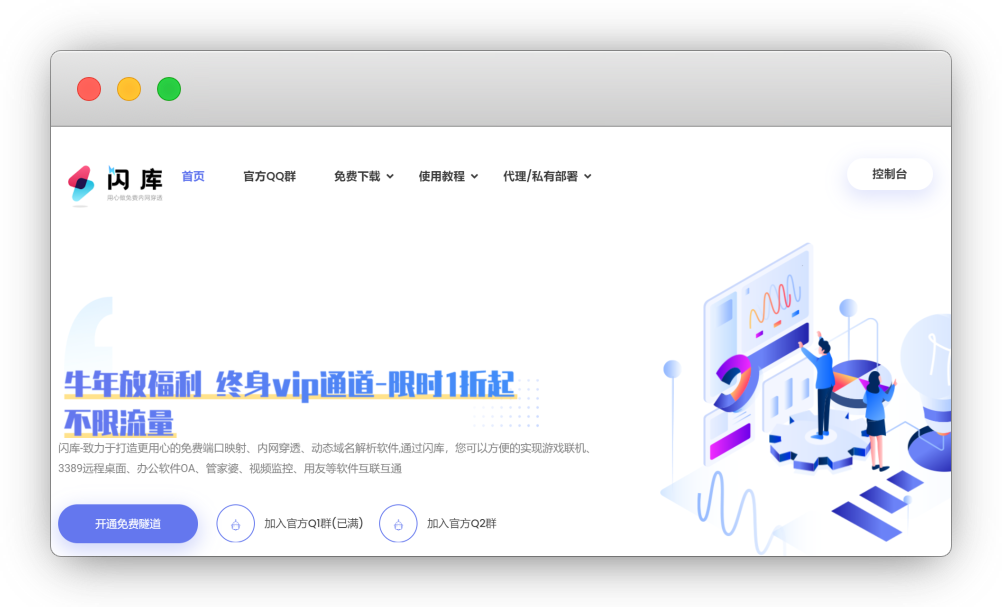Go to the 首页 tab
Screen dimensions: 1002x607
(193, 176)
